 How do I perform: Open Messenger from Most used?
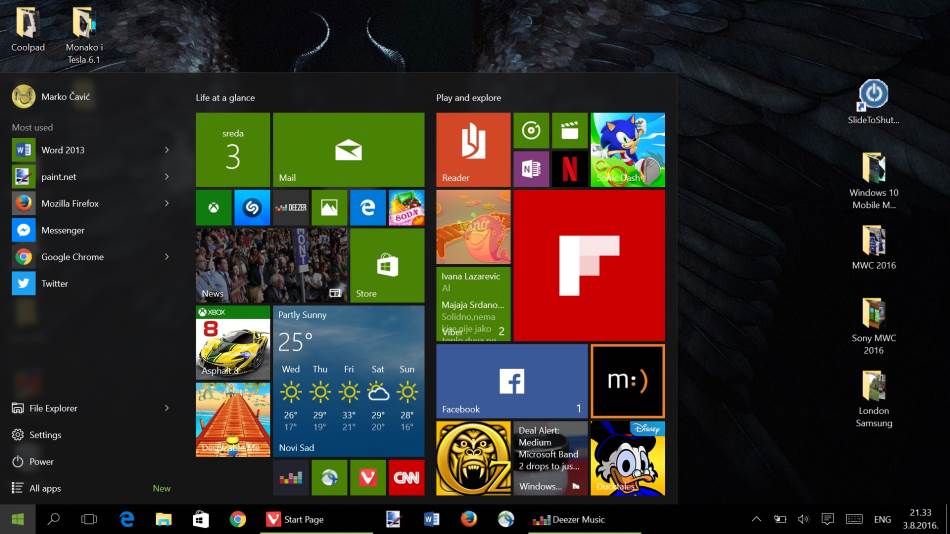[x=91, y=230]
